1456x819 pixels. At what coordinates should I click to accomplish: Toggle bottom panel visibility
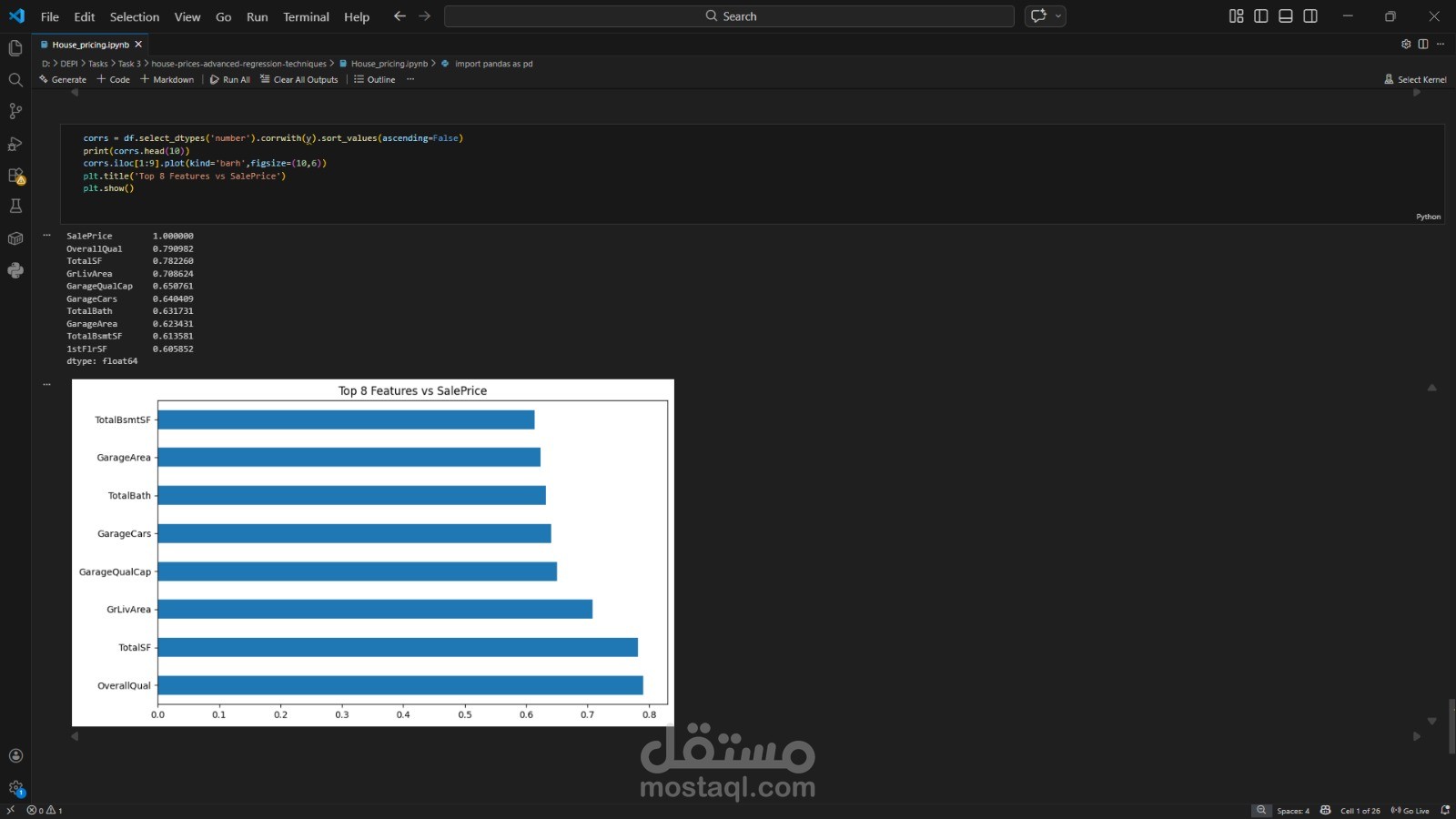coord(1285,16)
